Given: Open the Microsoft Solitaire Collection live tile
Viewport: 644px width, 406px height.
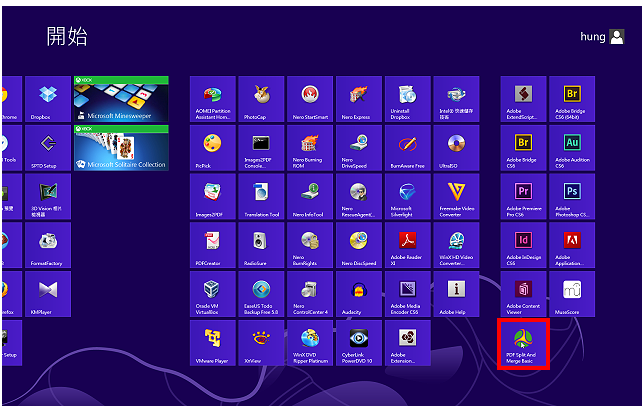Looking at the screenshot, I should (121, 148).
